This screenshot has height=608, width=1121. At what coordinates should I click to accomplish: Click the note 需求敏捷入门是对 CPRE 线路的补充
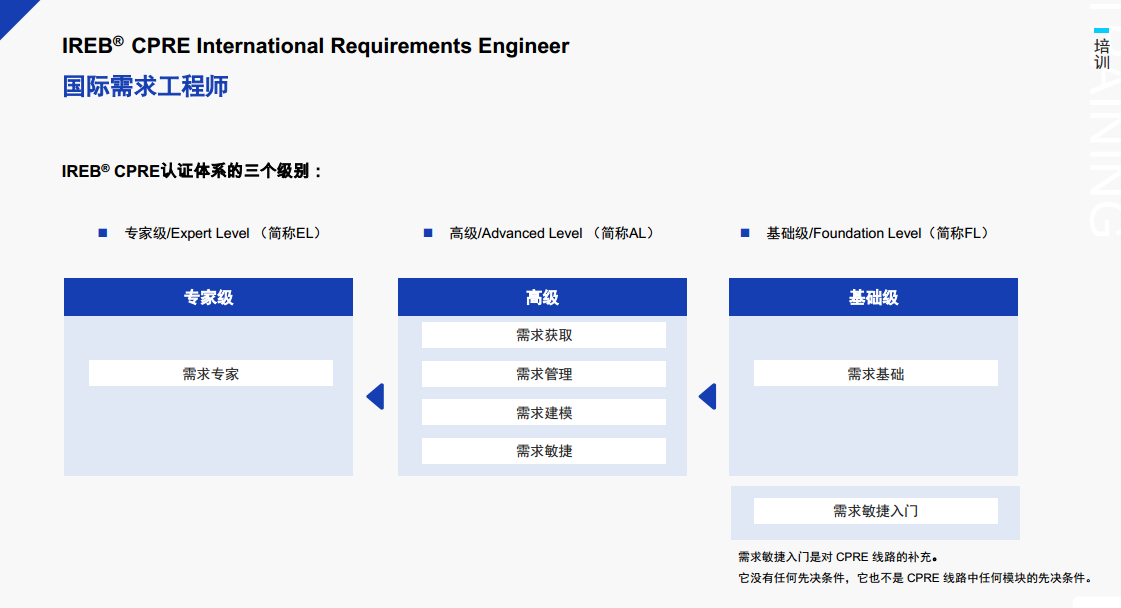[837, 557]
